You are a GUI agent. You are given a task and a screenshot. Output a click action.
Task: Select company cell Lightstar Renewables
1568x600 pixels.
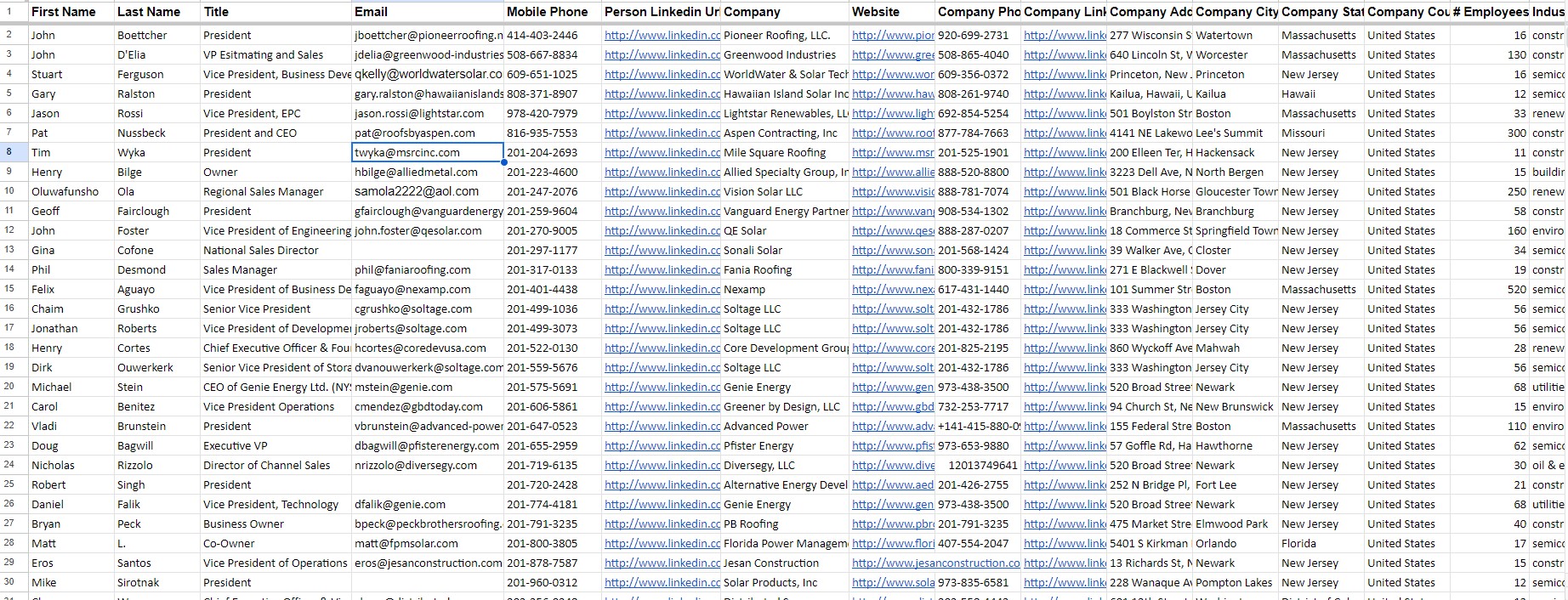[x=785, y=113]
